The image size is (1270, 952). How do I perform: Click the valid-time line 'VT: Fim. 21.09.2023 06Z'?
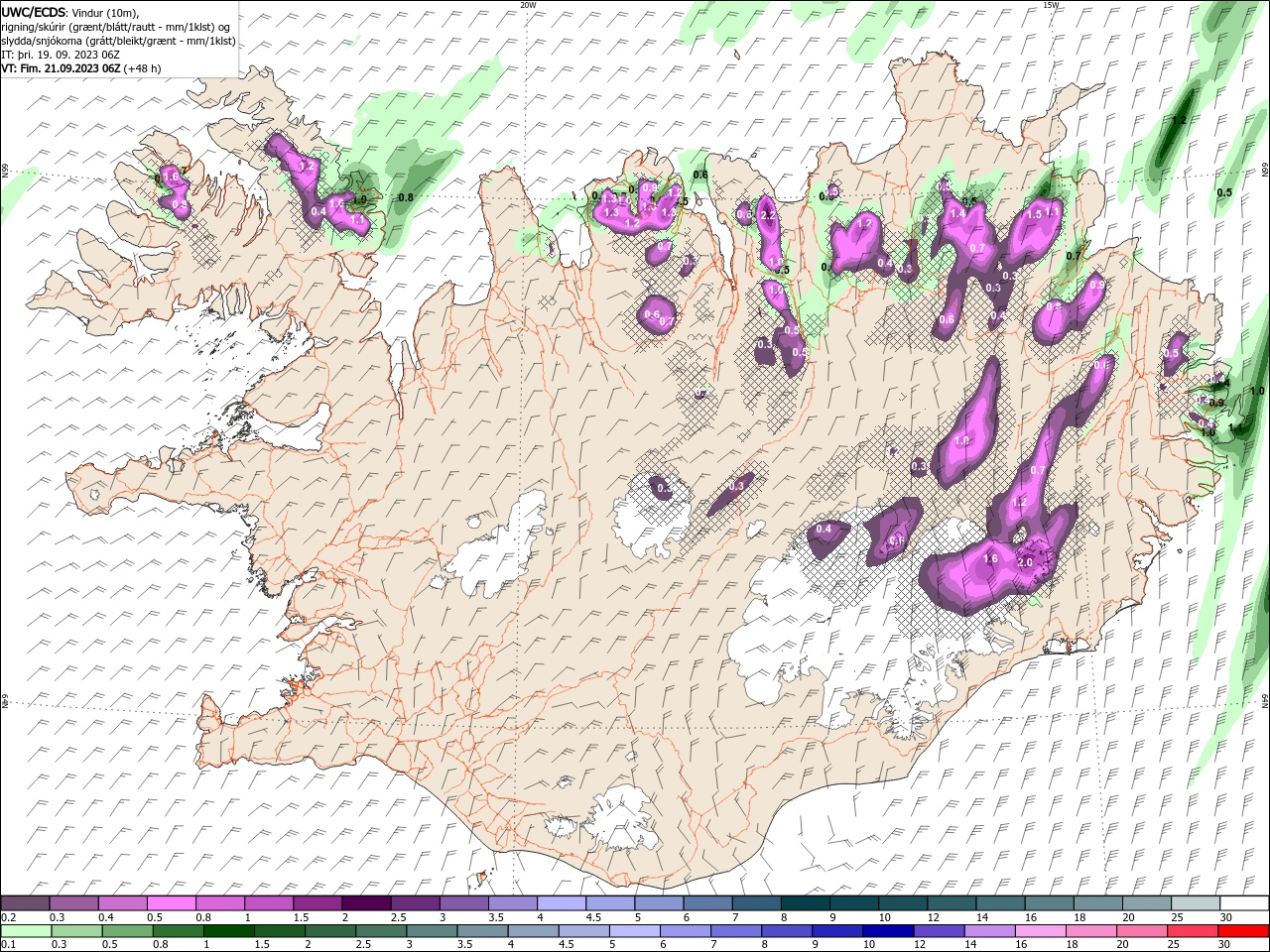click(x=62, y=68)
